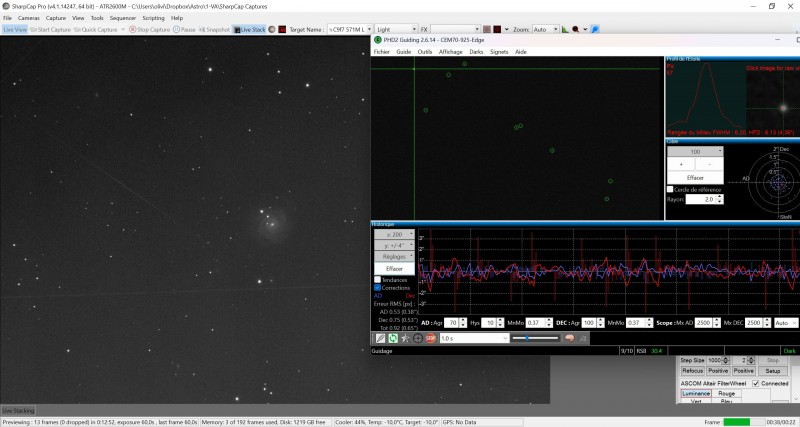Open the PHD2 Affichage menu
Viewport: 800px width, 427px height.
pos(451,52)
